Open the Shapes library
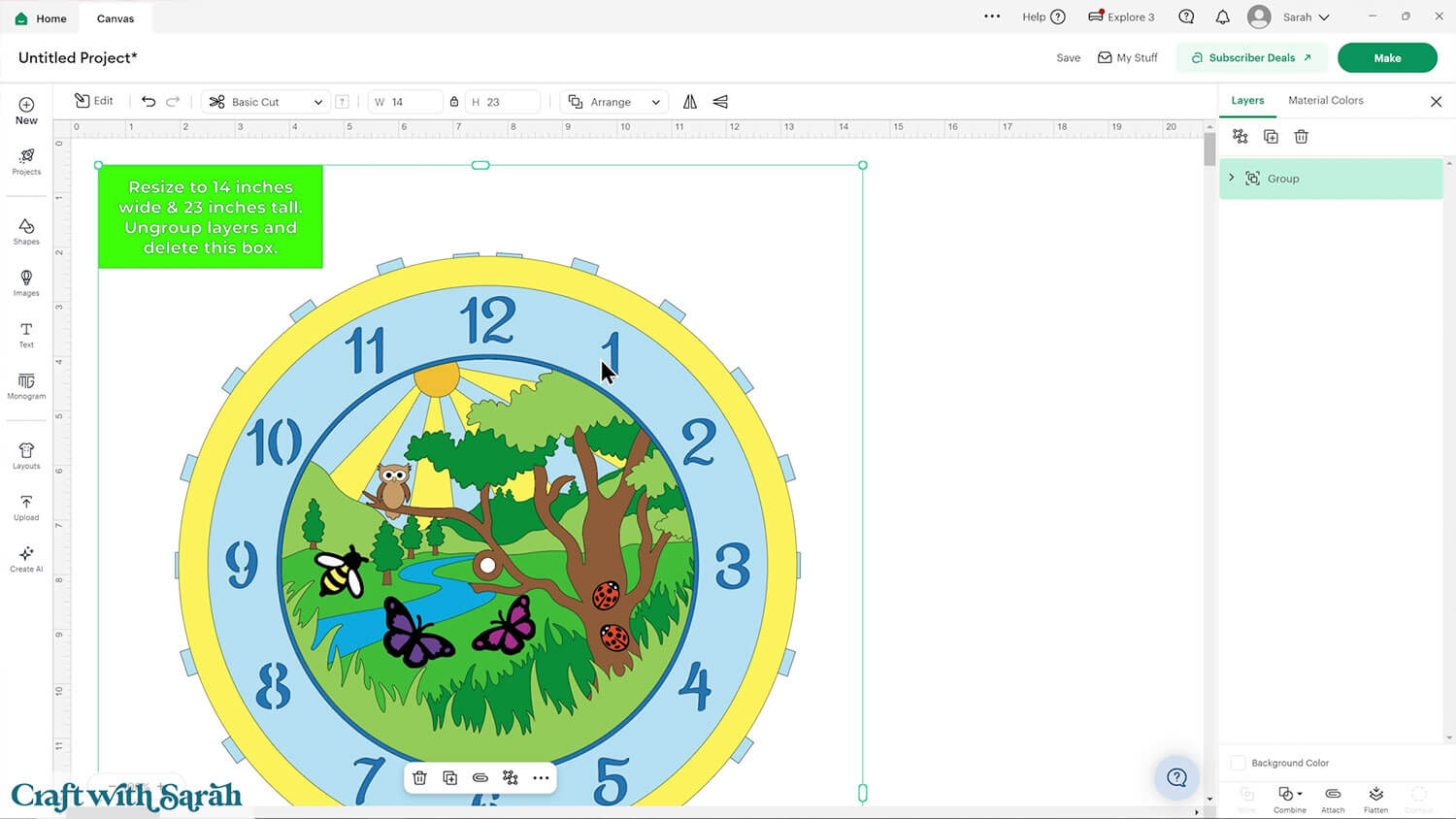 pos(26,232)
